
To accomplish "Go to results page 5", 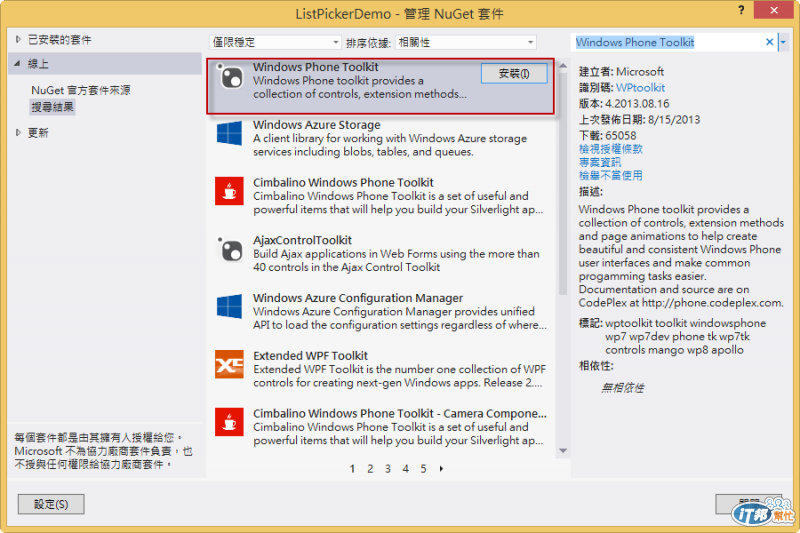I will coord(423,469).
